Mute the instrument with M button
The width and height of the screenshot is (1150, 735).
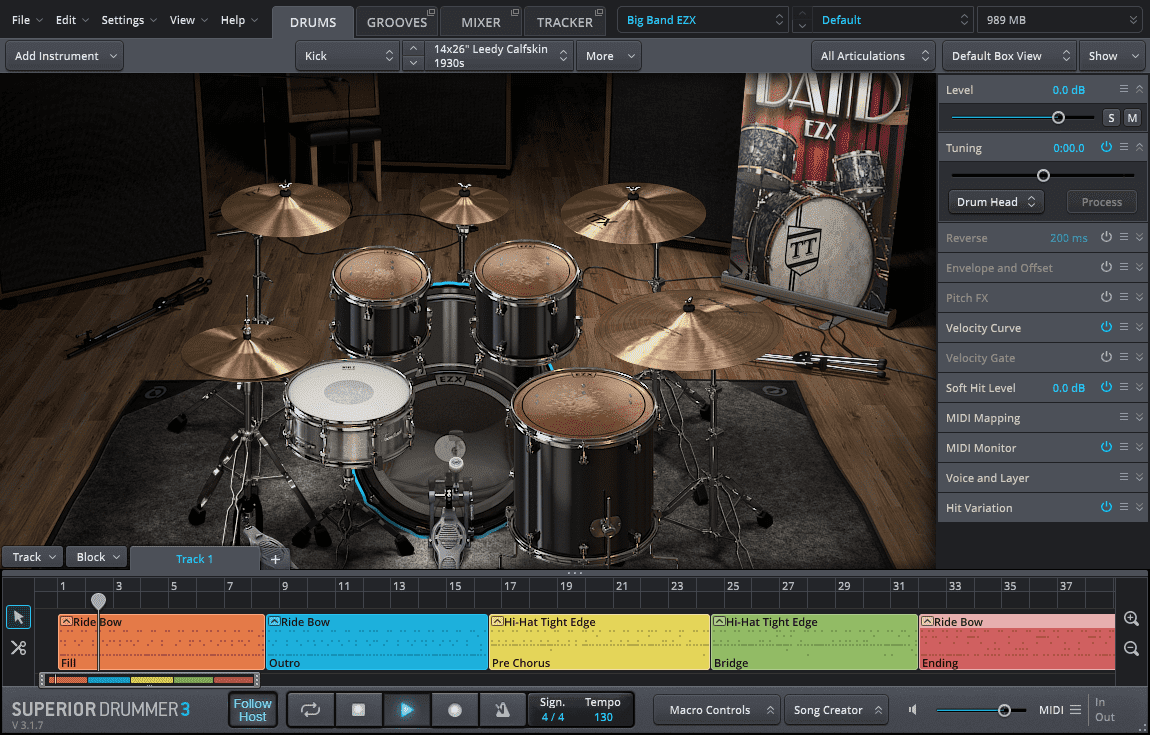point(1132,117)
